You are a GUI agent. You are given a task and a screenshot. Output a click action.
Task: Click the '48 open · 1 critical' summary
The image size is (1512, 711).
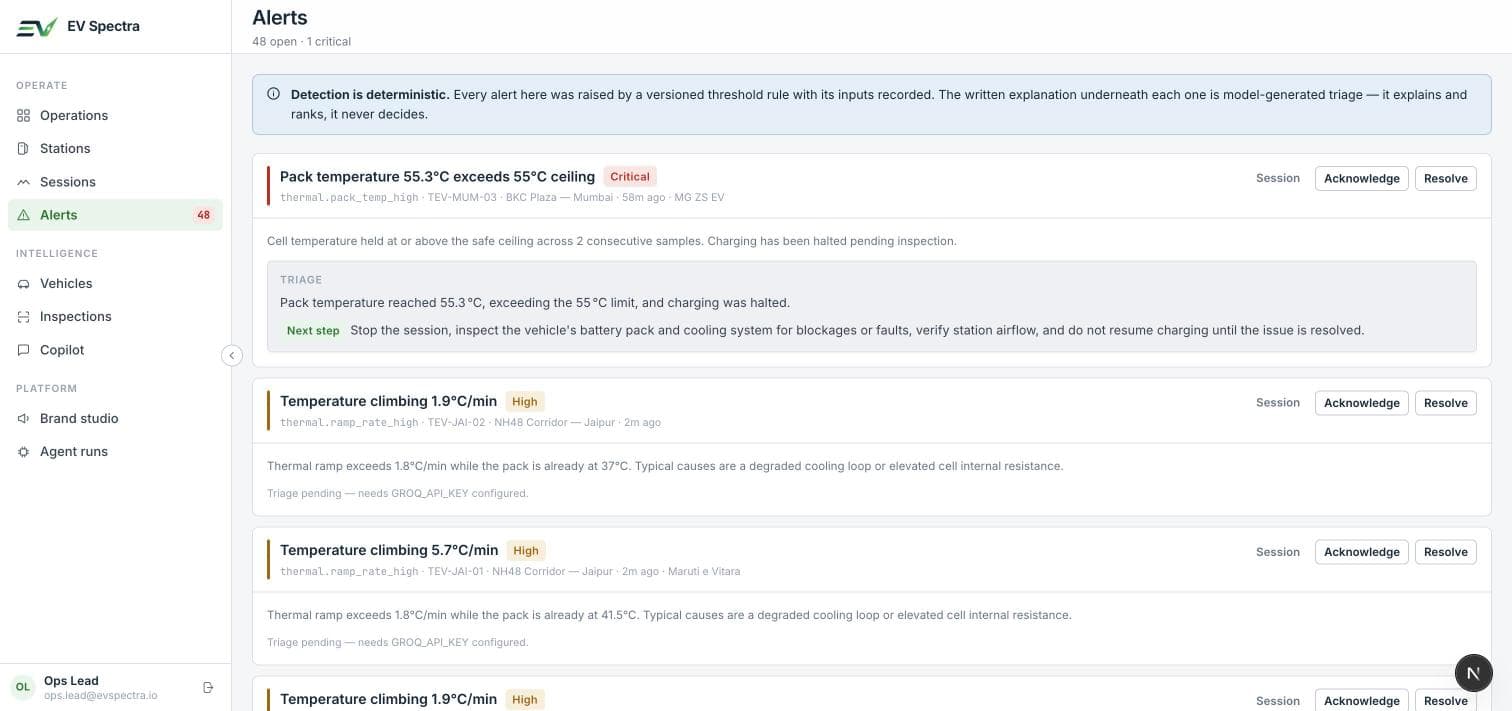[301, 42]
